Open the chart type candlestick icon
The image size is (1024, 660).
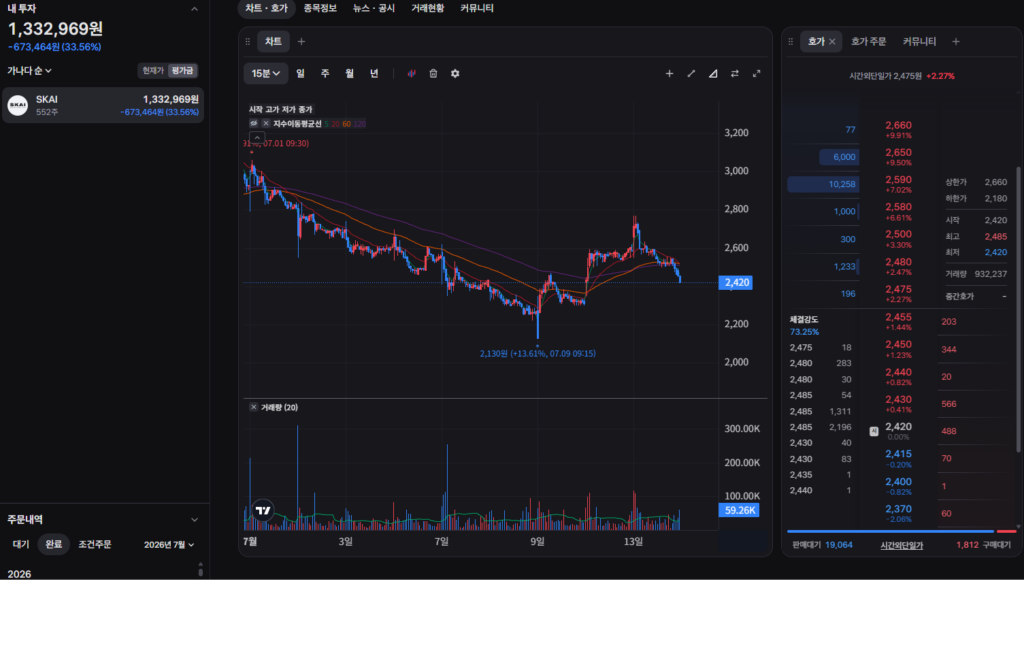411,74
